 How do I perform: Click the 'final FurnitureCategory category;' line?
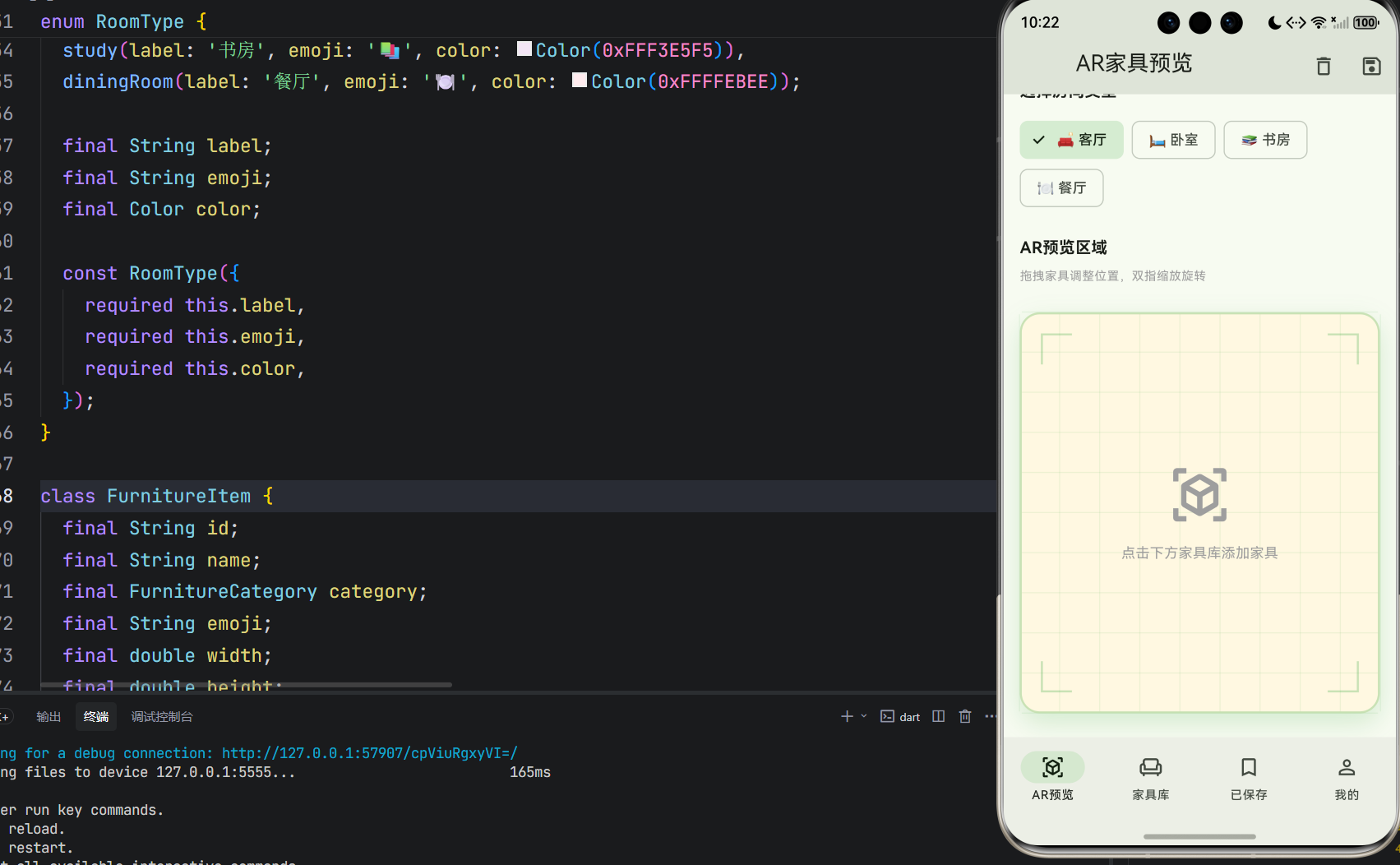pyautogui.click(x=245, y=591)
